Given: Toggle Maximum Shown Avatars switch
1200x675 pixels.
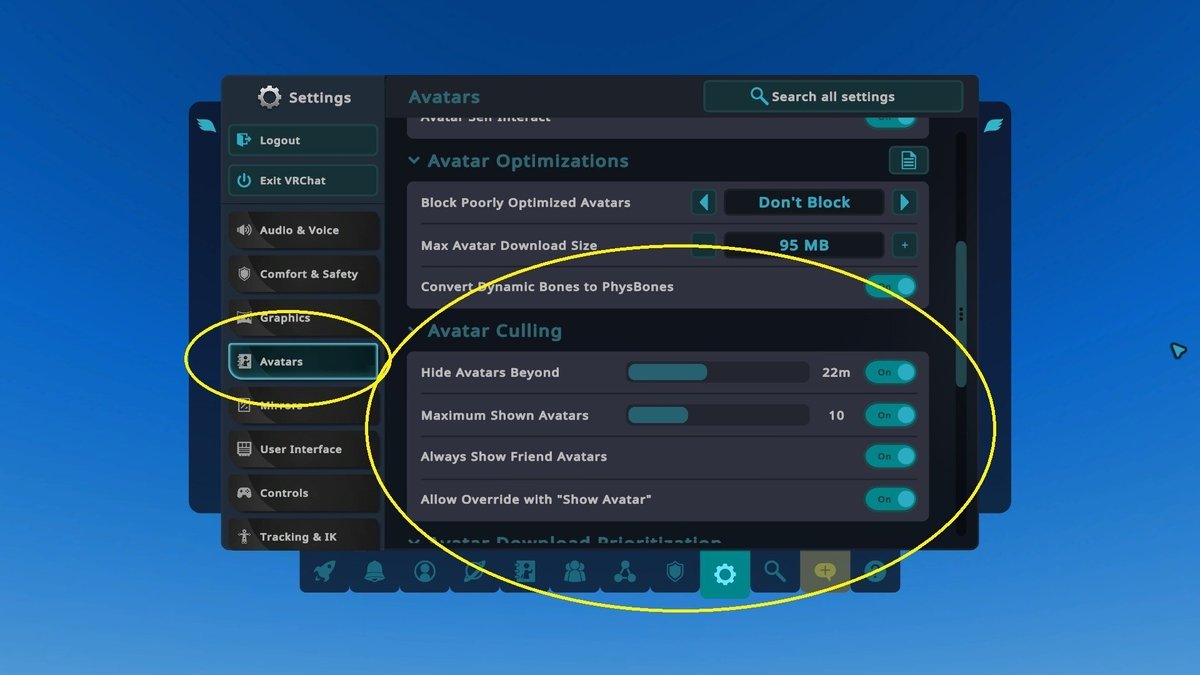Looking at the screenshot, I should pyautogui.click(x=890, y=415).
